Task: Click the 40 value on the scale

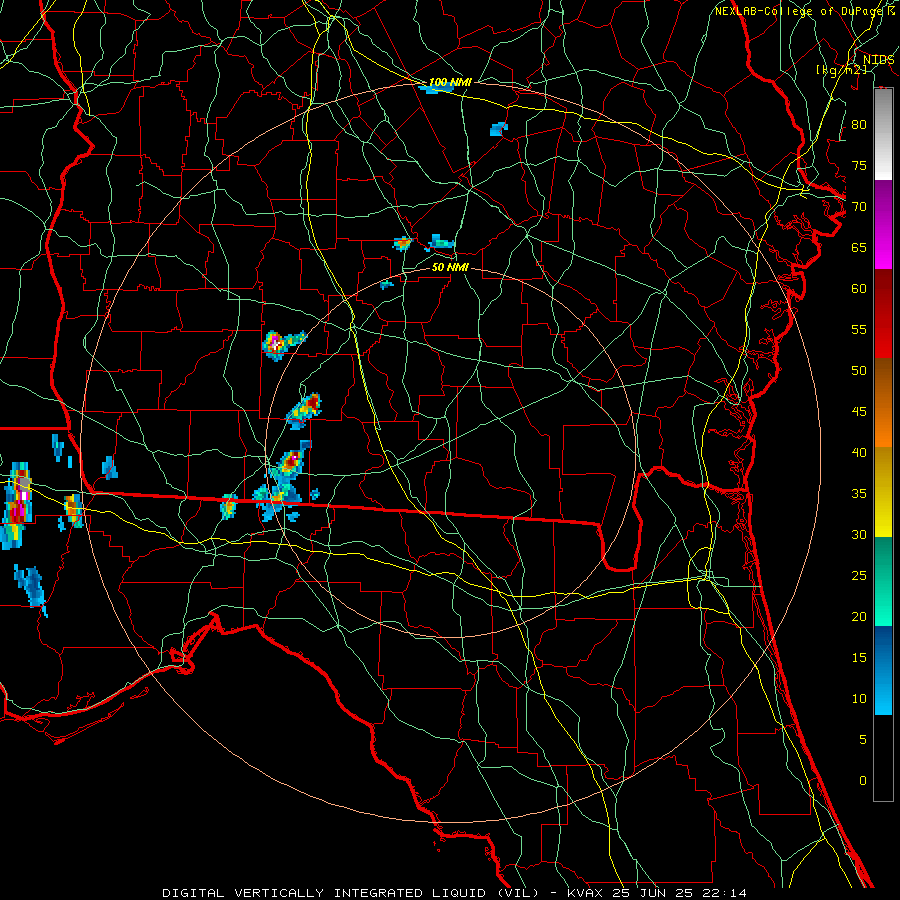Action: [859, 453]
